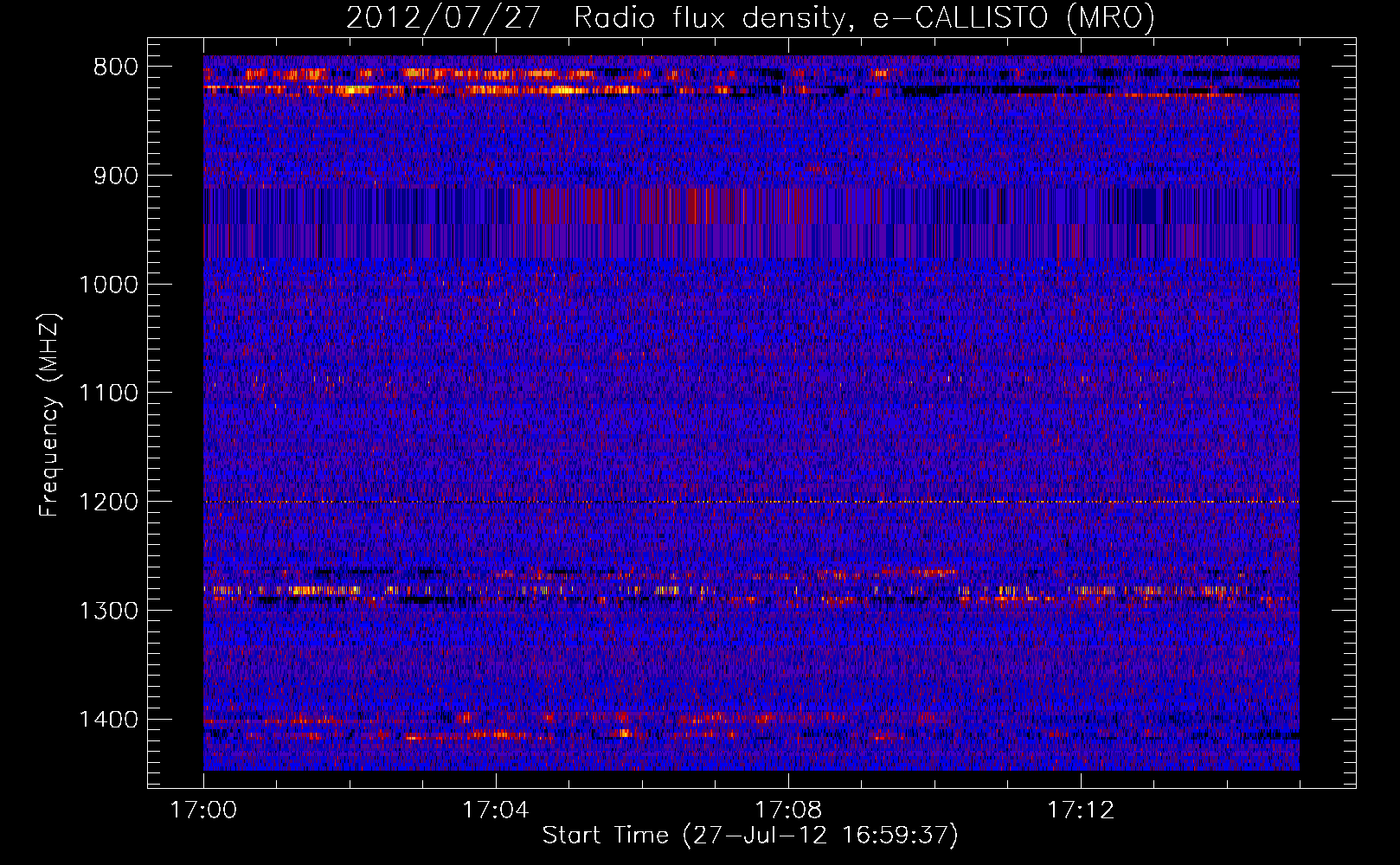This screenshot has width=1400, height=865.
Task: Select the '1100' frequency axis label
Action: pos(108,394)
